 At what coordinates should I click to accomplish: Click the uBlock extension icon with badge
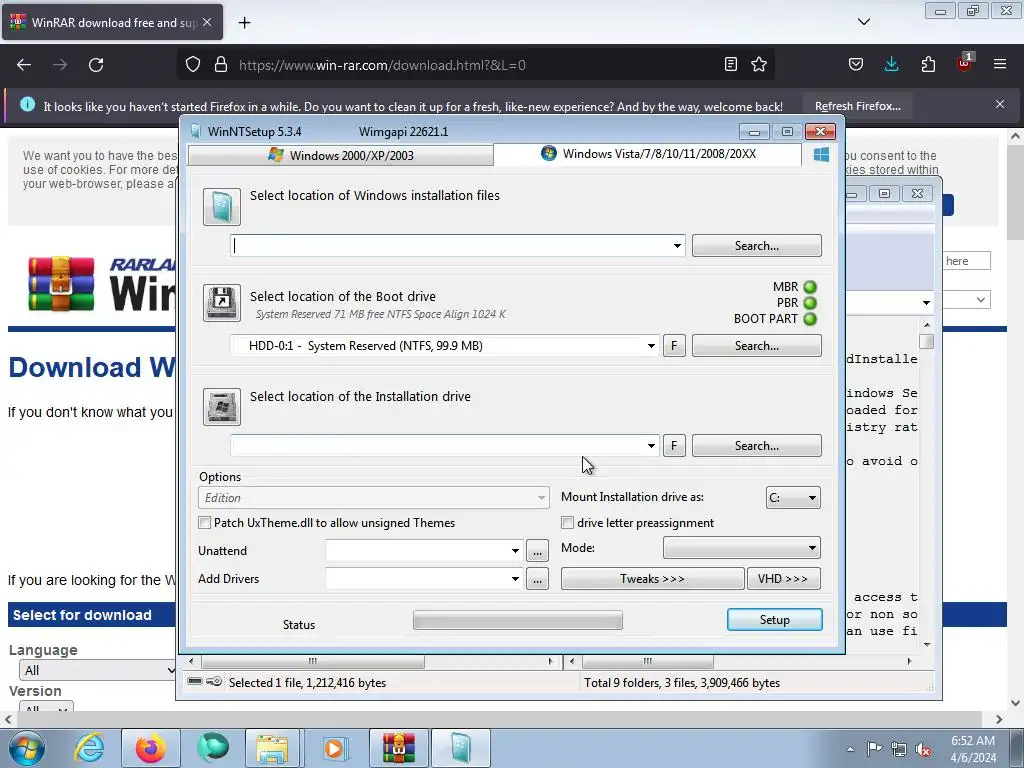[x=965, y=63]
